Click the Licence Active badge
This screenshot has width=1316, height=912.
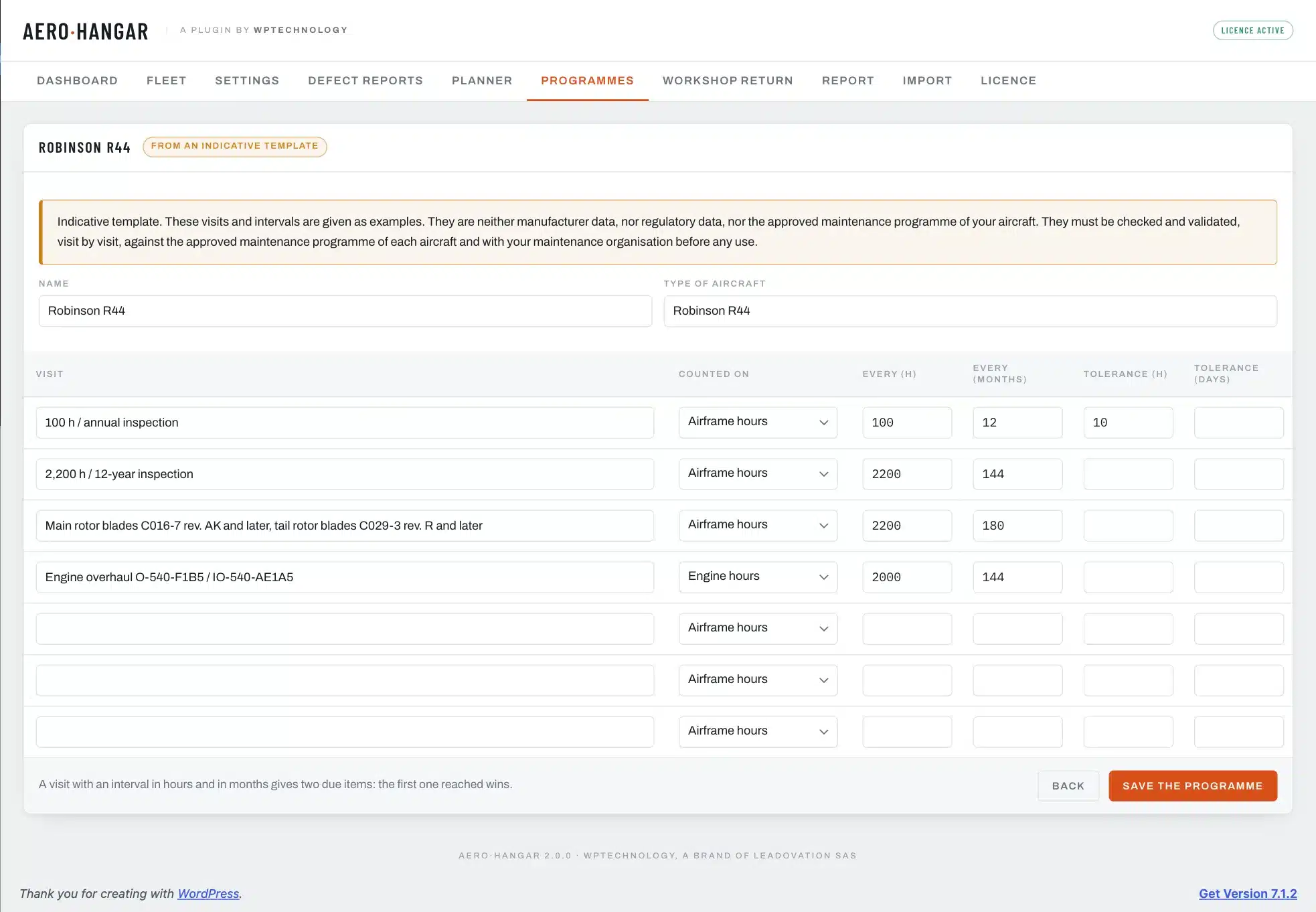[1252, 30]
